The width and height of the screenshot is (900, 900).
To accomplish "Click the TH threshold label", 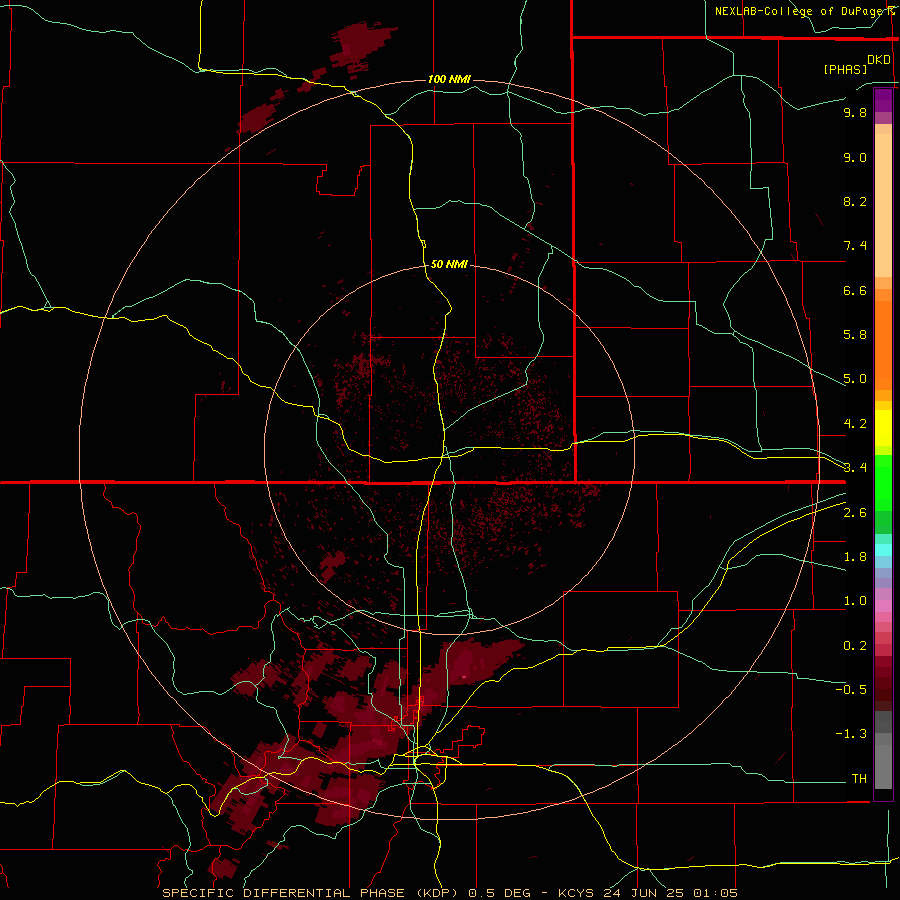I will [859, 779].
